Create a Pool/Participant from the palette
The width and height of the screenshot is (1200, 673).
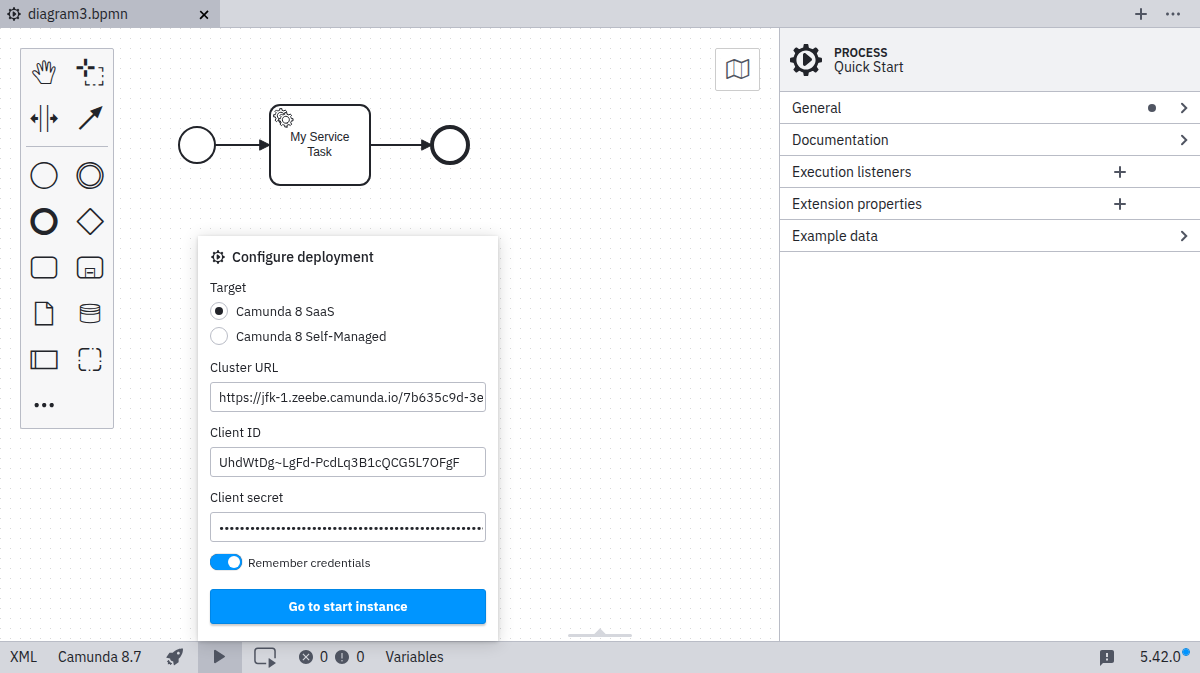pyautogui.click(x=44, y=359)
